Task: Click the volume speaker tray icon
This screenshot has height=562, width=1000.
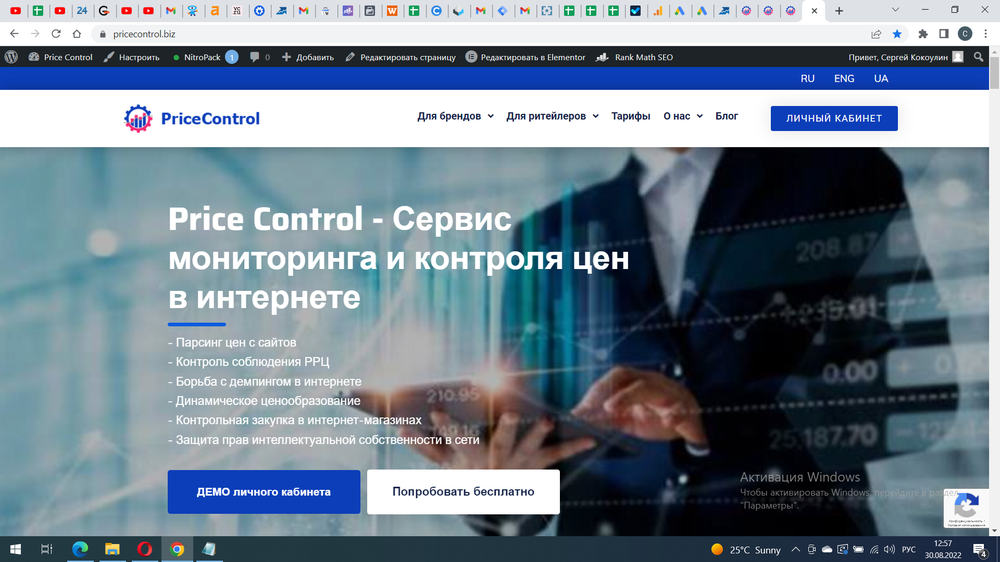Action: [890, 550]
